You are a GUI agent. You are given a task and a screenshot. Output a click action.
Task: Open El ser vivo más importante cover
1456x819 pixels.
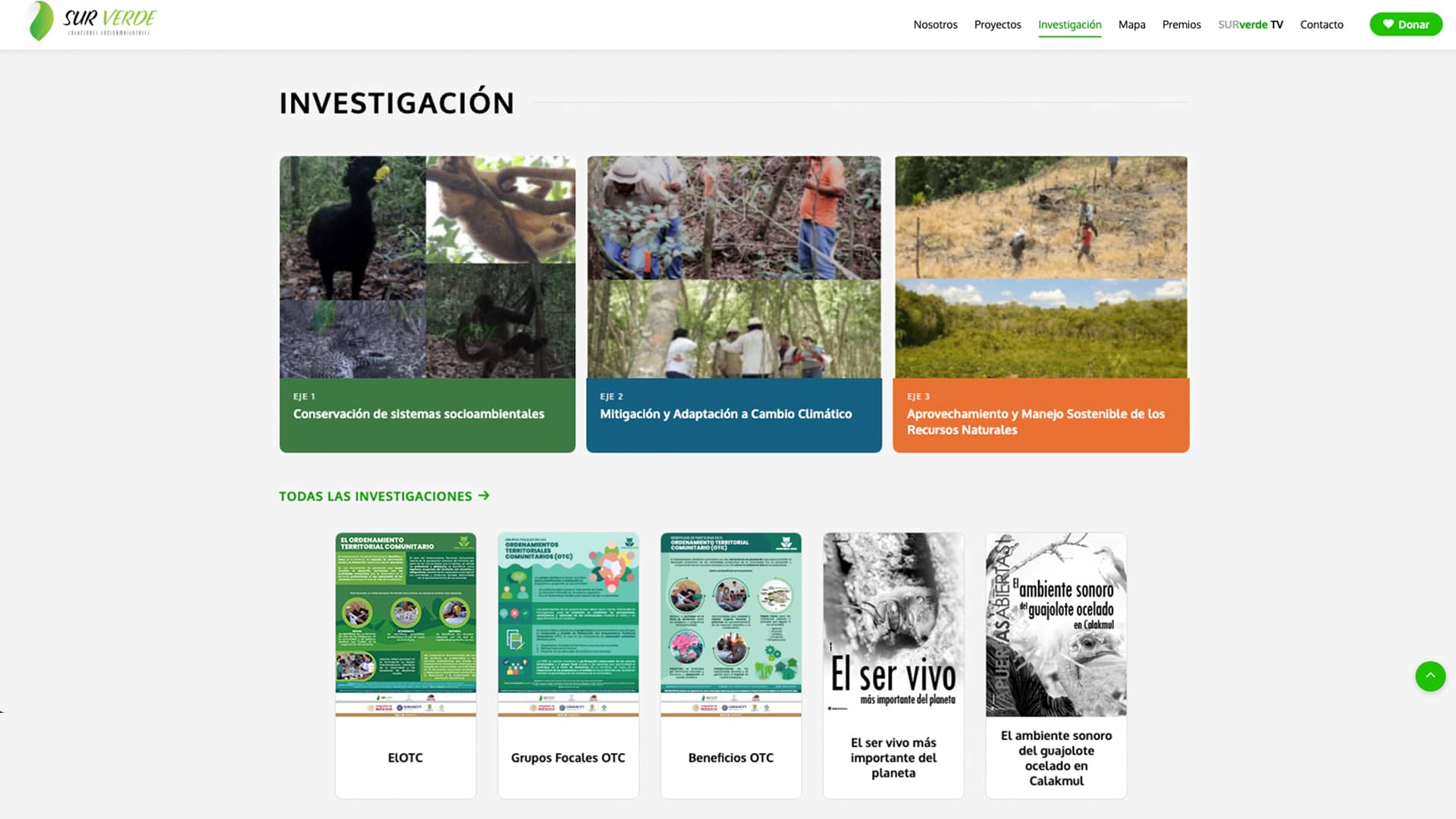893,624
